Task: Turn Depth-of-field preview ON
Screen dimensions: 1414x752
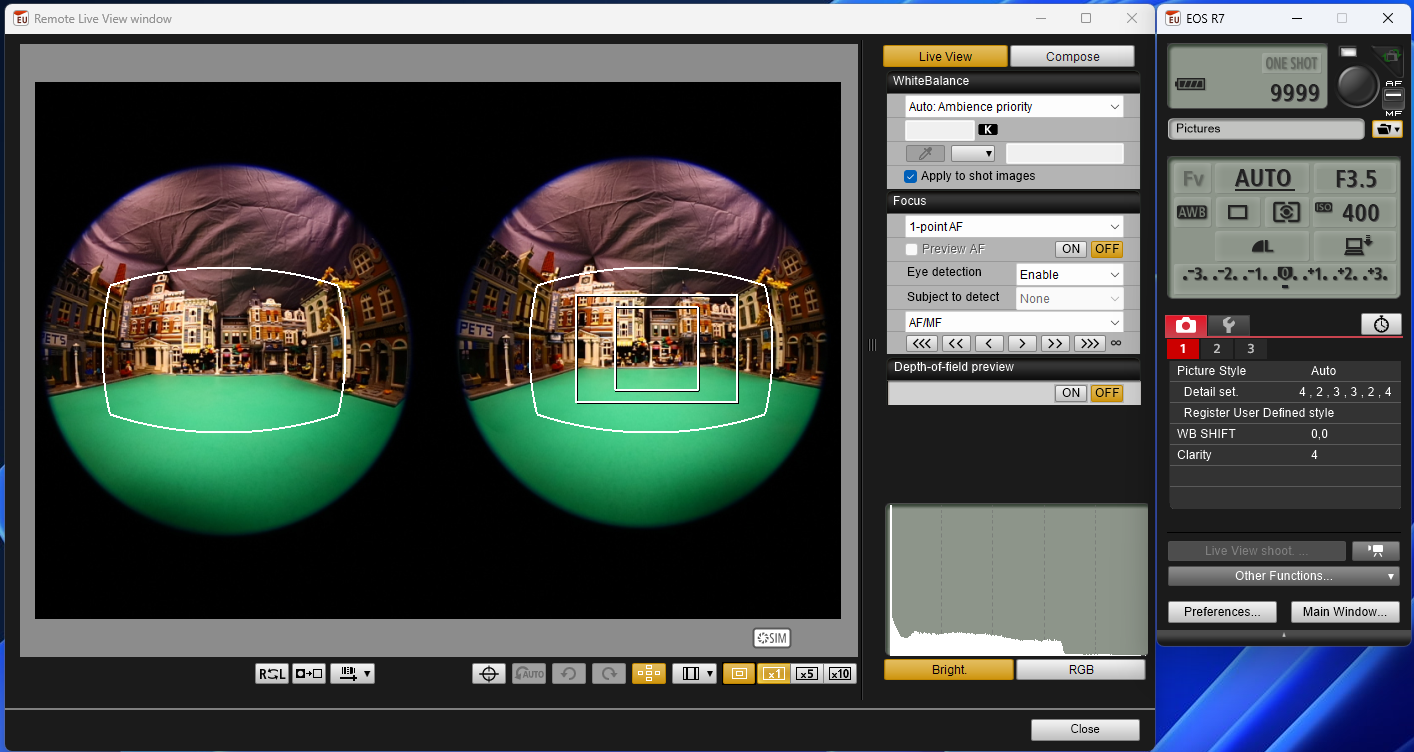Action: (x=1071, y=393)
